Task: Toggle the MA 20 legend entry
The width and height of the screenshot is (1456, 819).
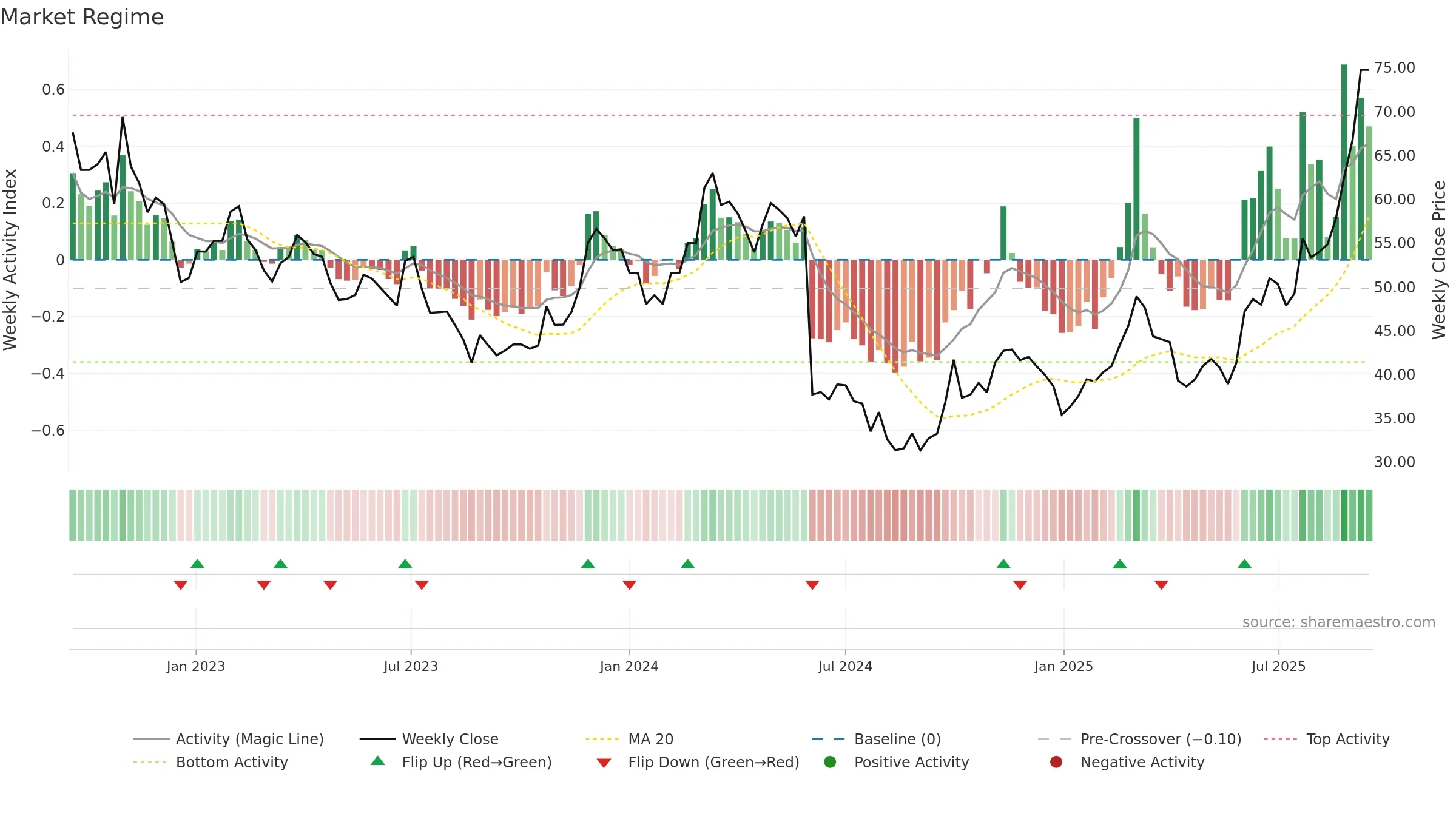Action: 630,739
